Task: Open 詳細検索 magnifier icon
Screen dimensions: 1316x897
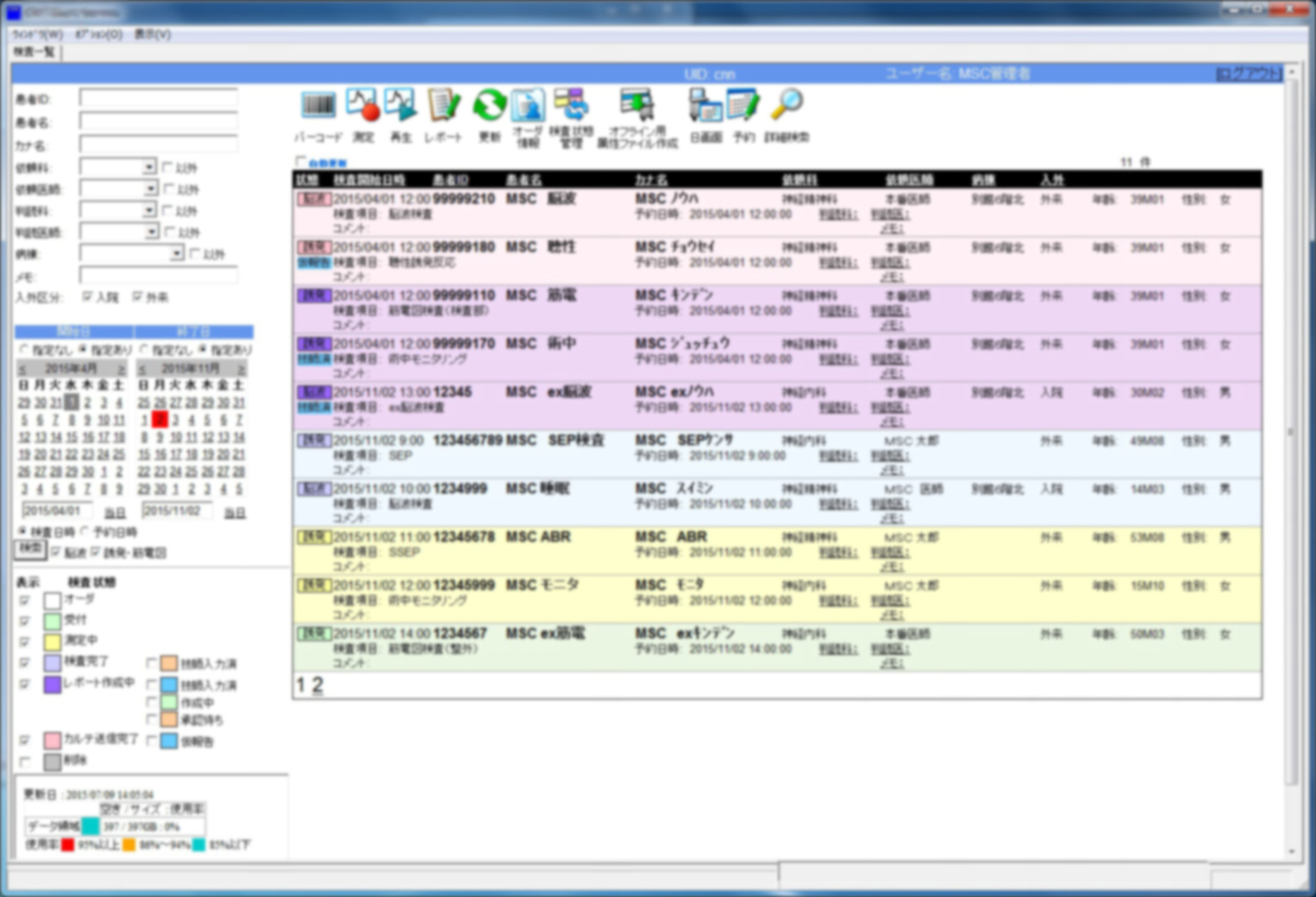Action: pos(786,105)
